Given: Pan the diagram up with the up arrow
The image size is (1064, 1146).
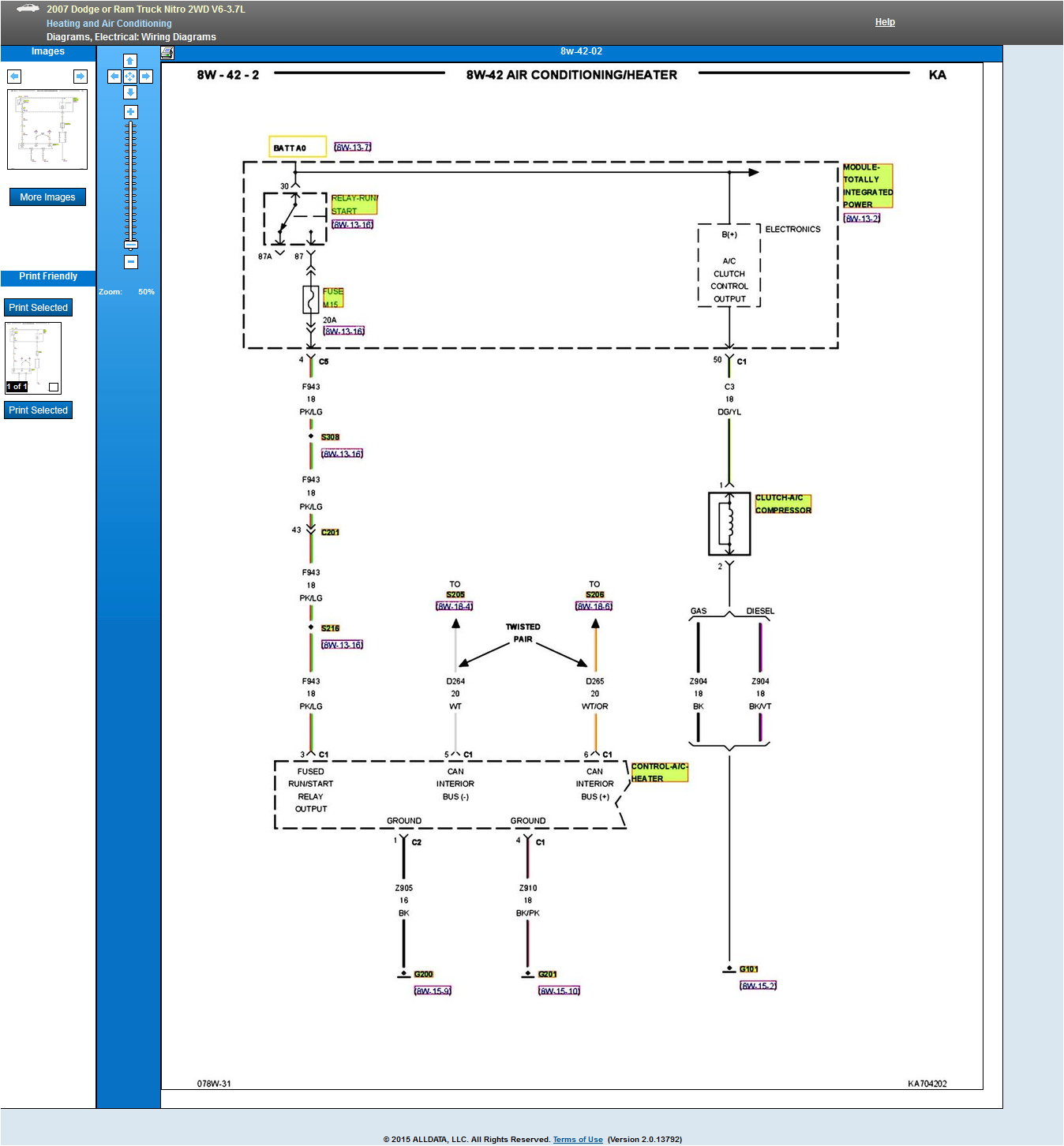Looking at the screenshot, I should (x=130, y=61).
